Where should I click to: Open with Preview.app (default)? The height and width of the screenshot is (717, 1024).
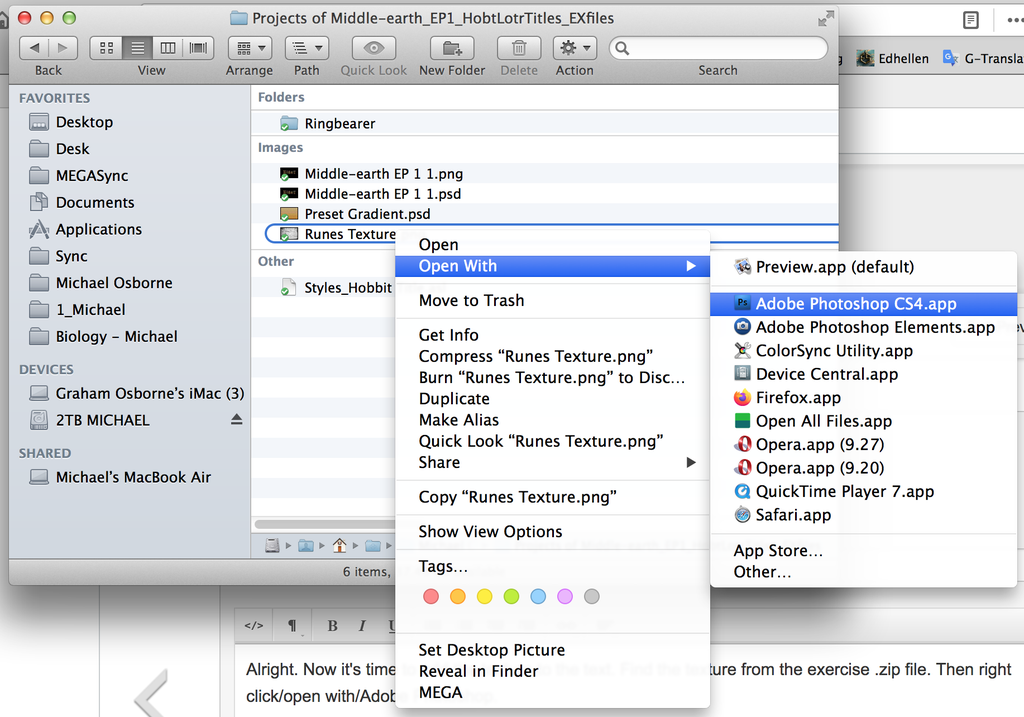coord(863,267)
